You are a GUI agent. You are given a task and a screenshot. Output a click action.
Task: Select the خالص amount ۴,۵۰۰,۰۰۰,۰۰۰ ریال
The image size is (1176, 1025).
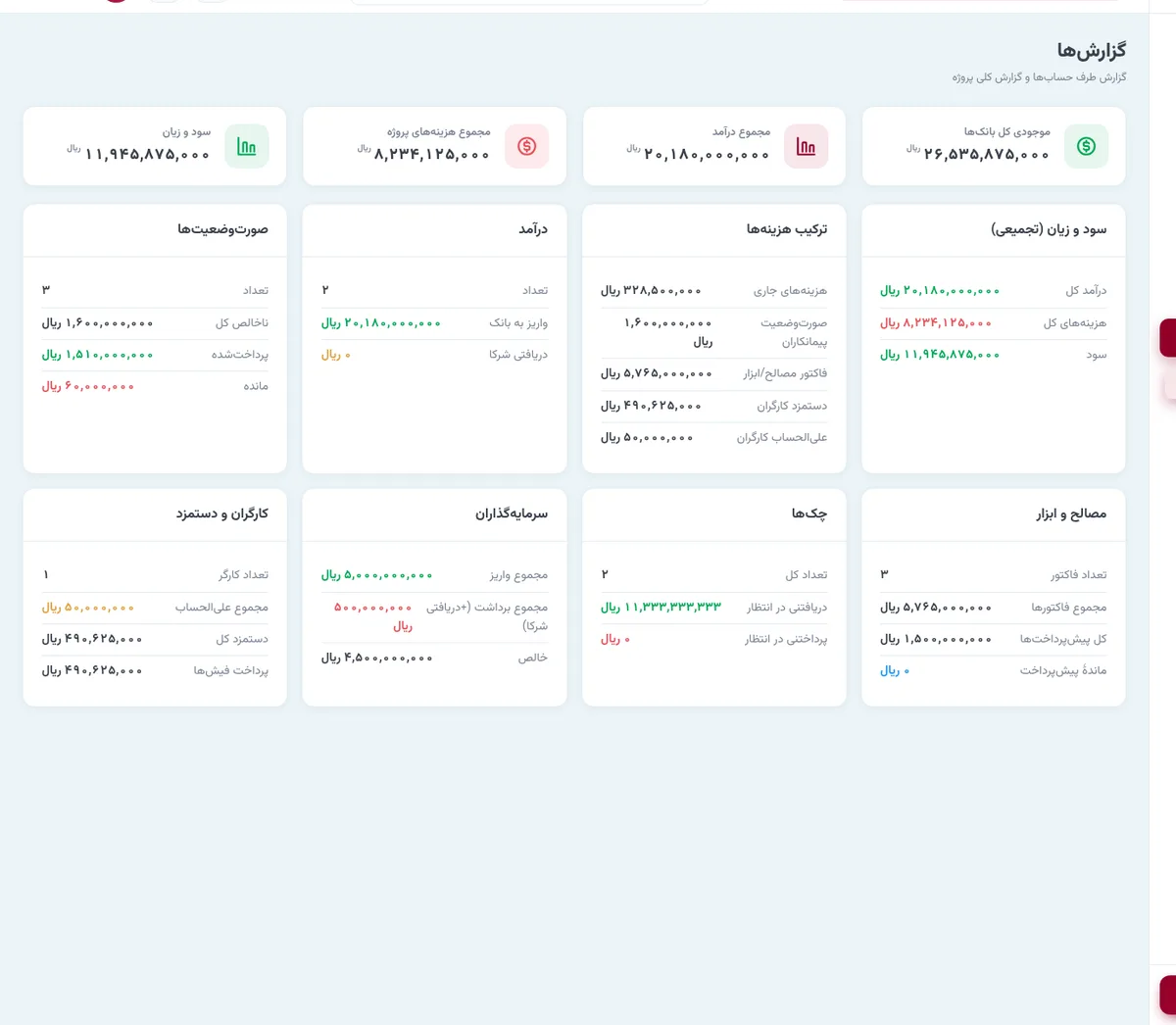point(377,658)
